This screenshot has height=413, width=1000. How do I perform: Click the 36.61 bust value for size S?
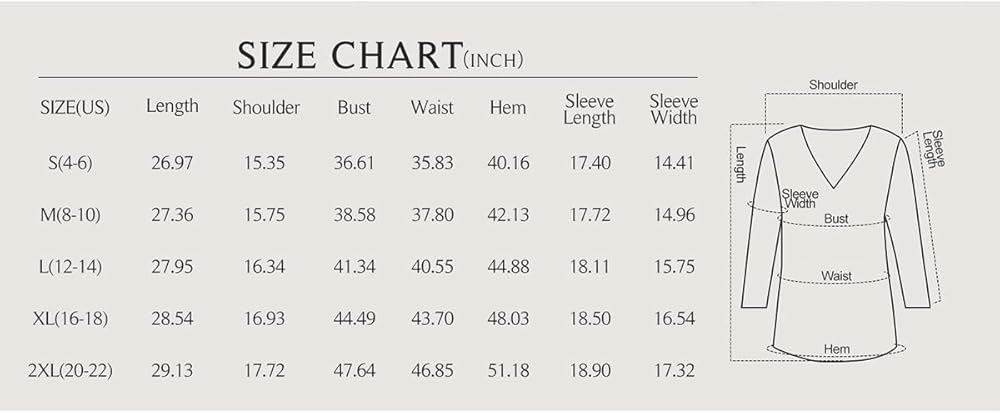(354, 163)
